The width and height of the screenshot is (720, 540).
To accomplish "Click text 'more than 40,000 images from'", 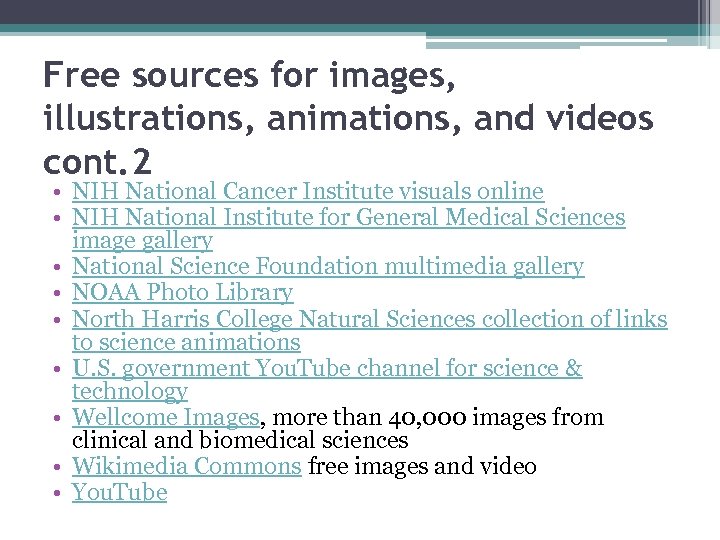I will [438, 417].
